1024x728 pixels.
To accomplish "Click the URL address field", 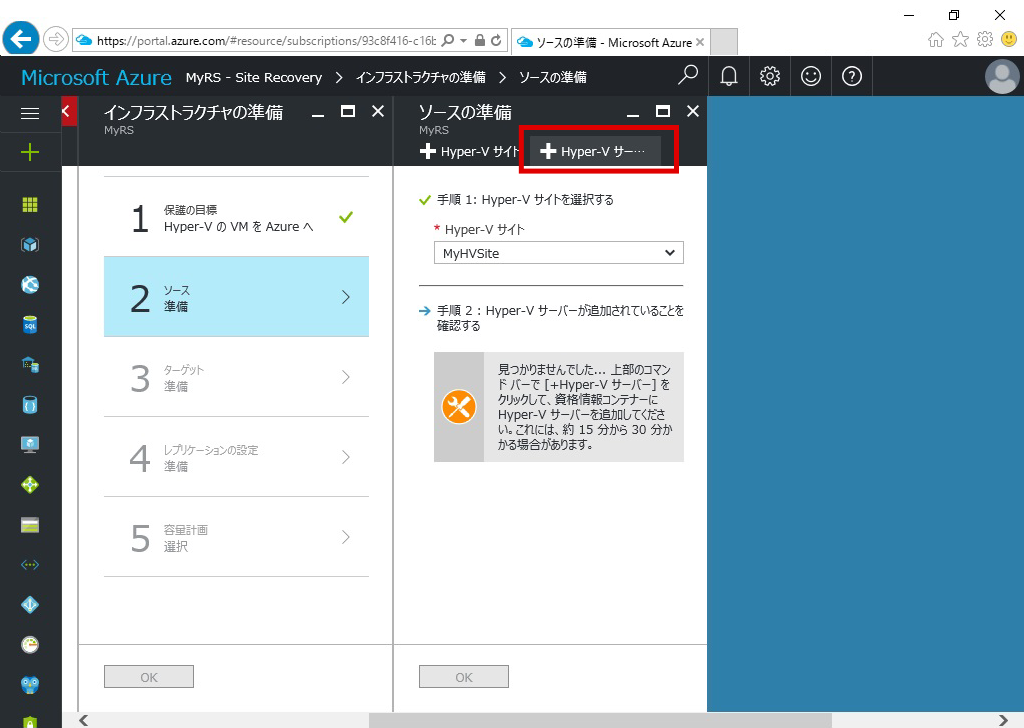I will coord(265,40).
